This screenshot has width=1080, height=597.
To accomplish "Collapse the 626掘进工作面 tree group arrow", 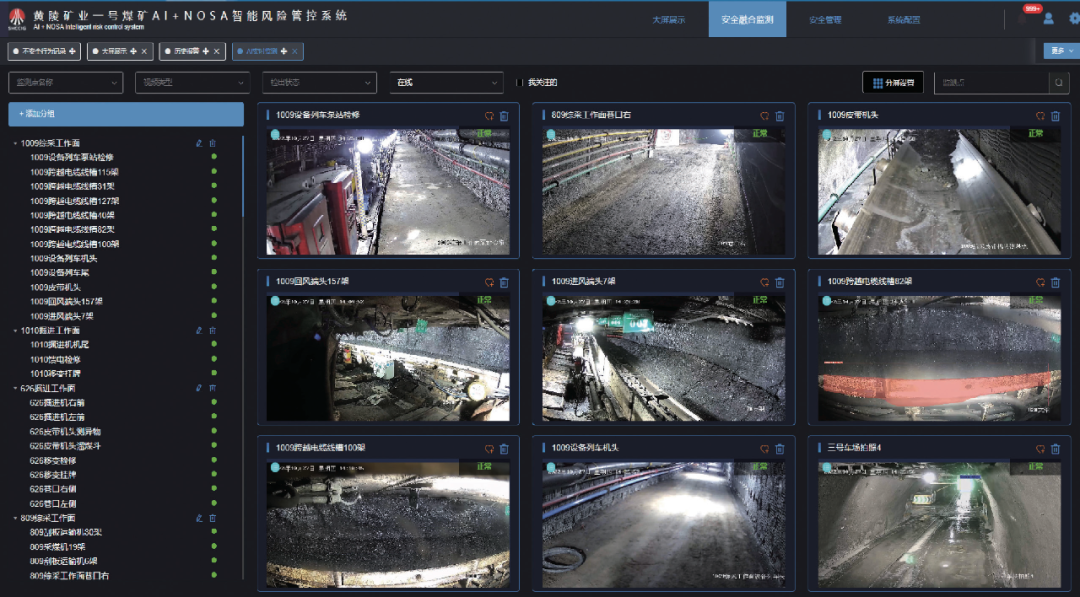I will [15, 388].
